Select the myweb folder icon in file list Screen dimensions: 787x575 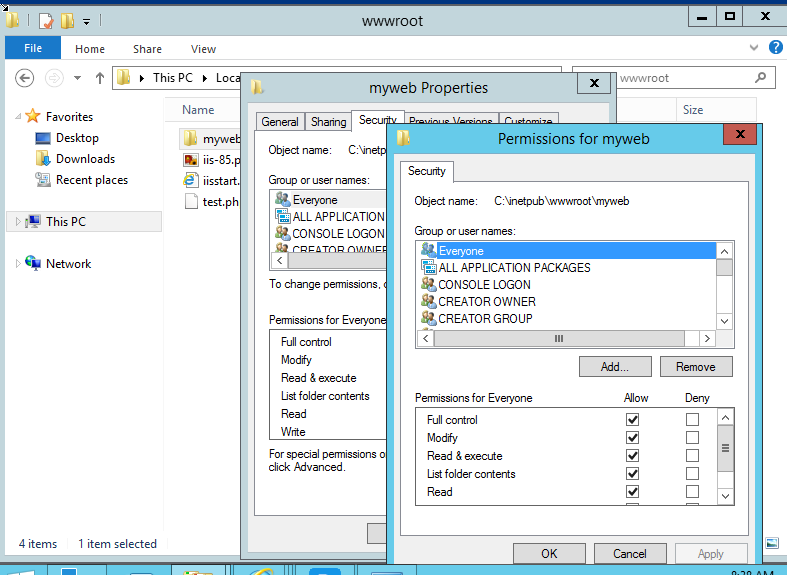point(190,138)
